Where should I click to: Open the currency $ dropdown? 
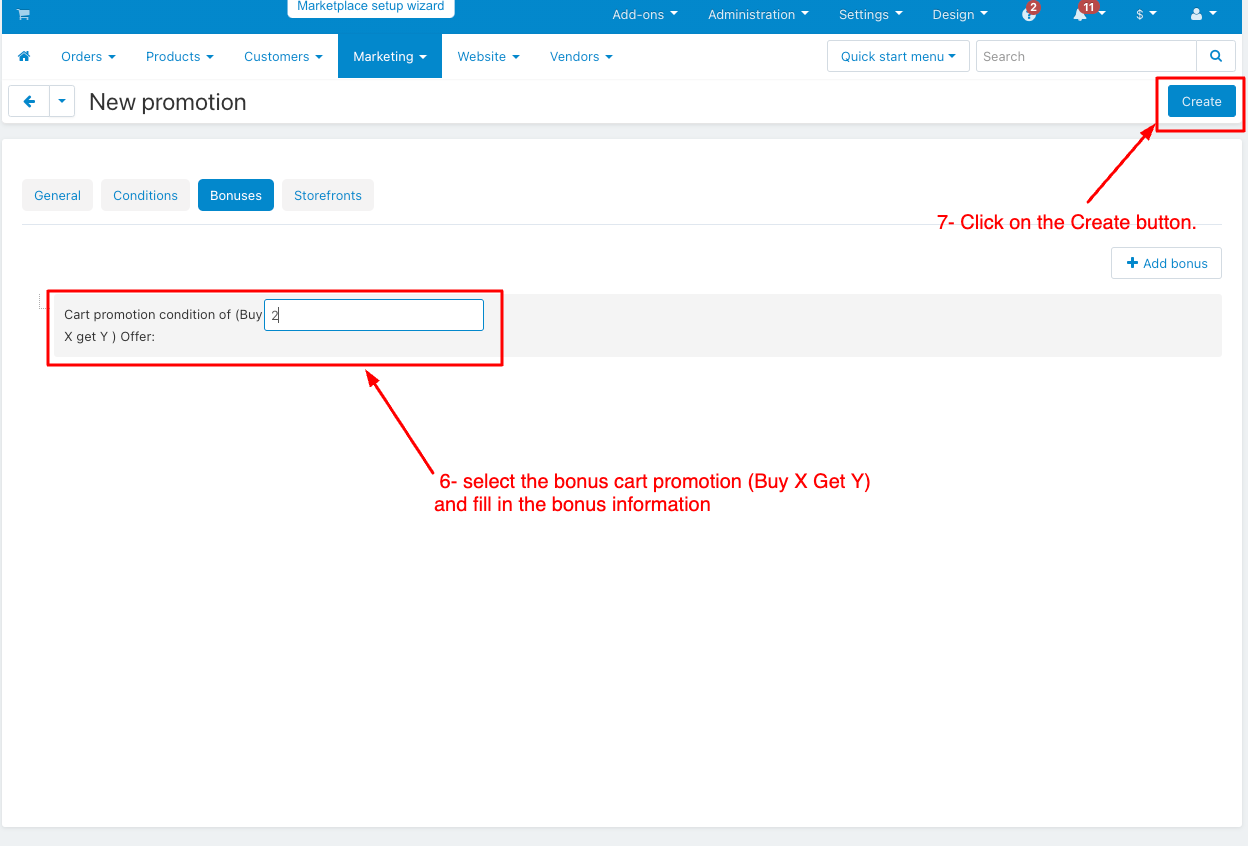pyautogui.click(x=1146, y=15)
